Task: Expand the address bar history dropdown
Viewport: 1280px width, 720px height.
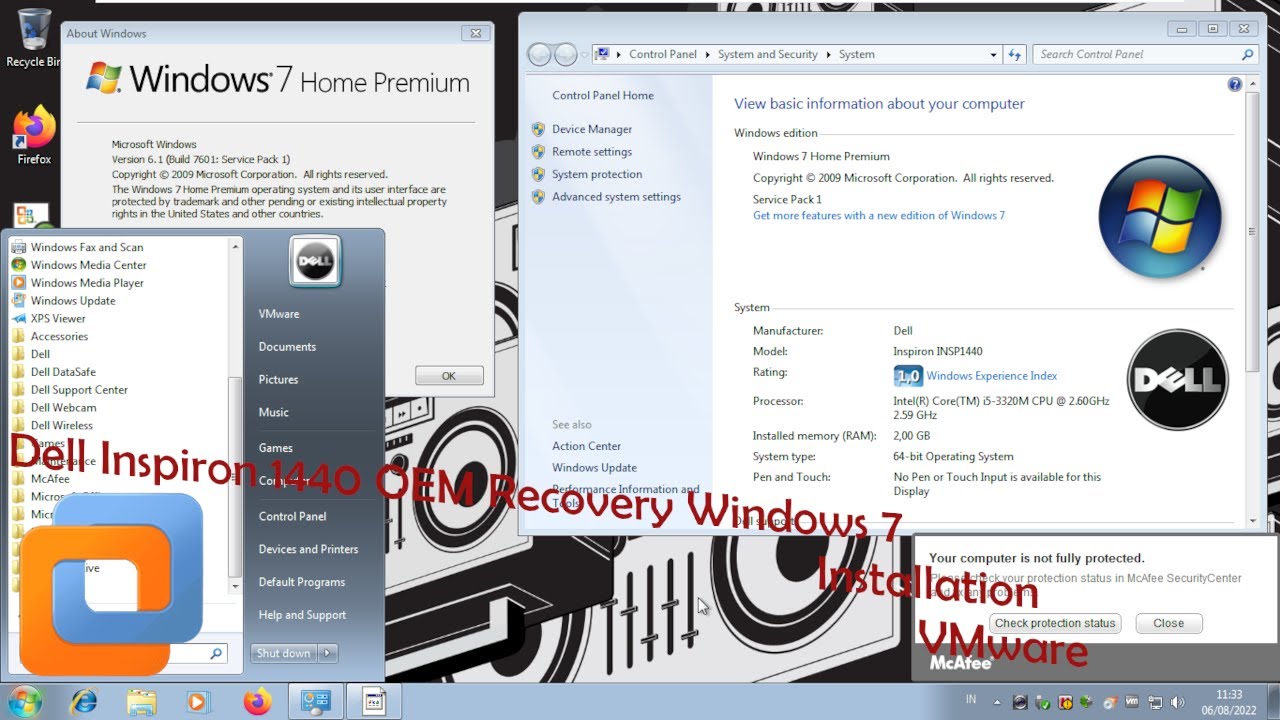Action: 993,54
